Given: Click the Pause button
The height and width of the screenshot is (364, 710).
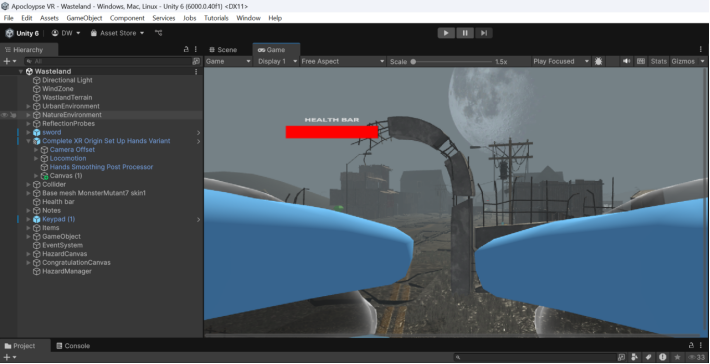Looking at the screenshot, I should 465,33.
